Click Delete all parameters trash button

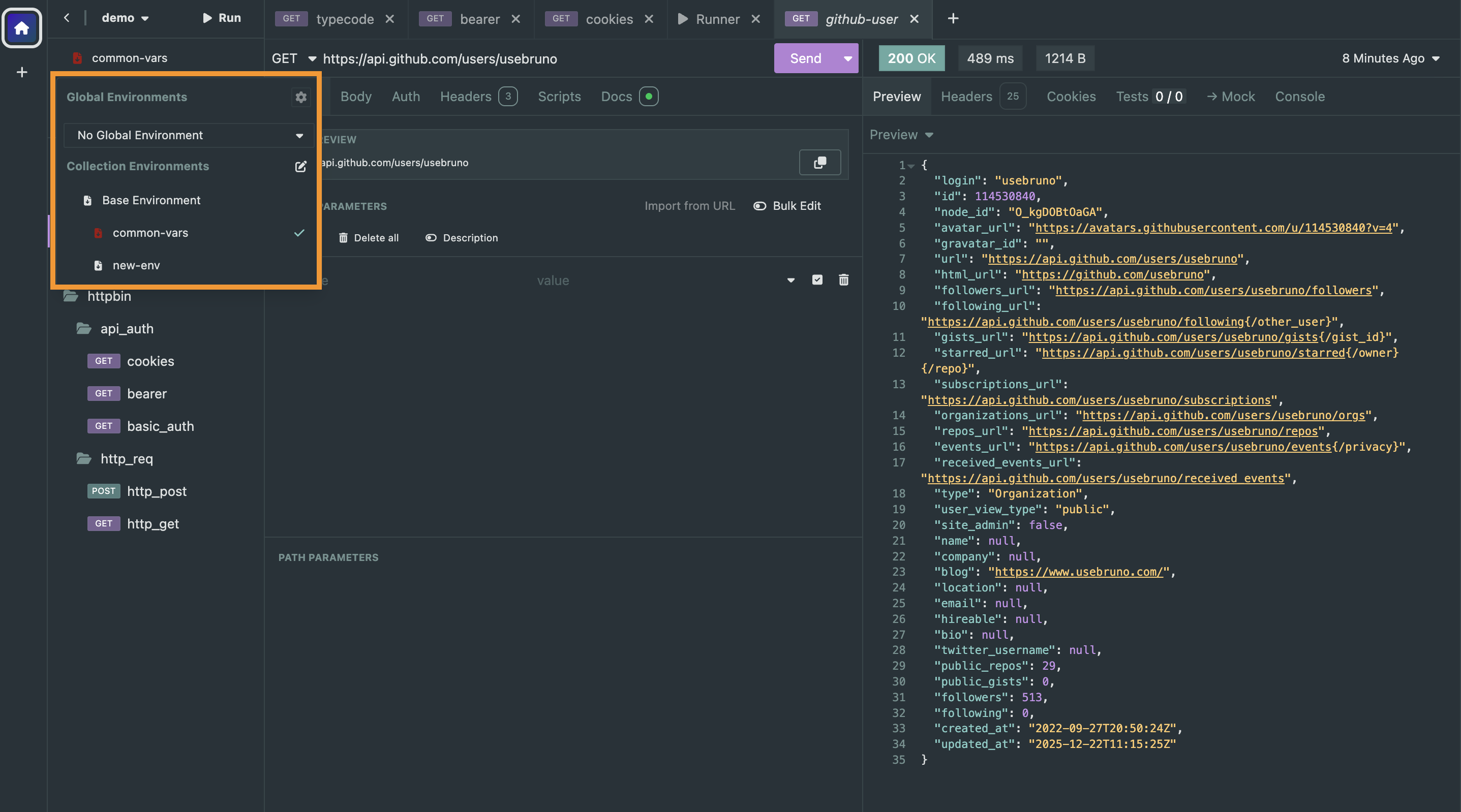click(369, 238)
